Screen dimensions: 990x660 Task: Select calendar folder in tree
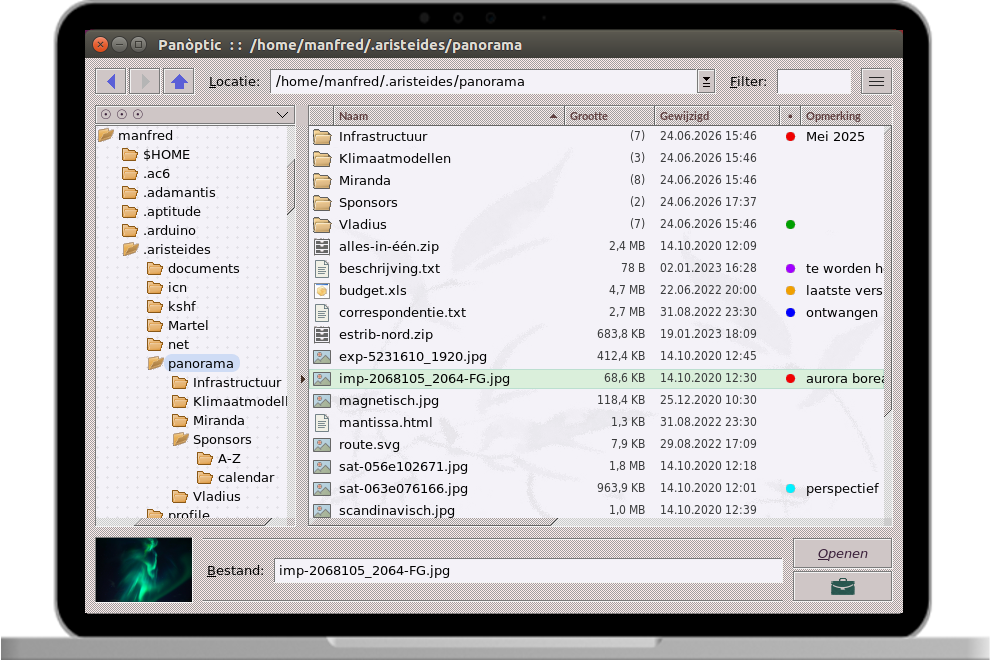[x=246, y=477]
